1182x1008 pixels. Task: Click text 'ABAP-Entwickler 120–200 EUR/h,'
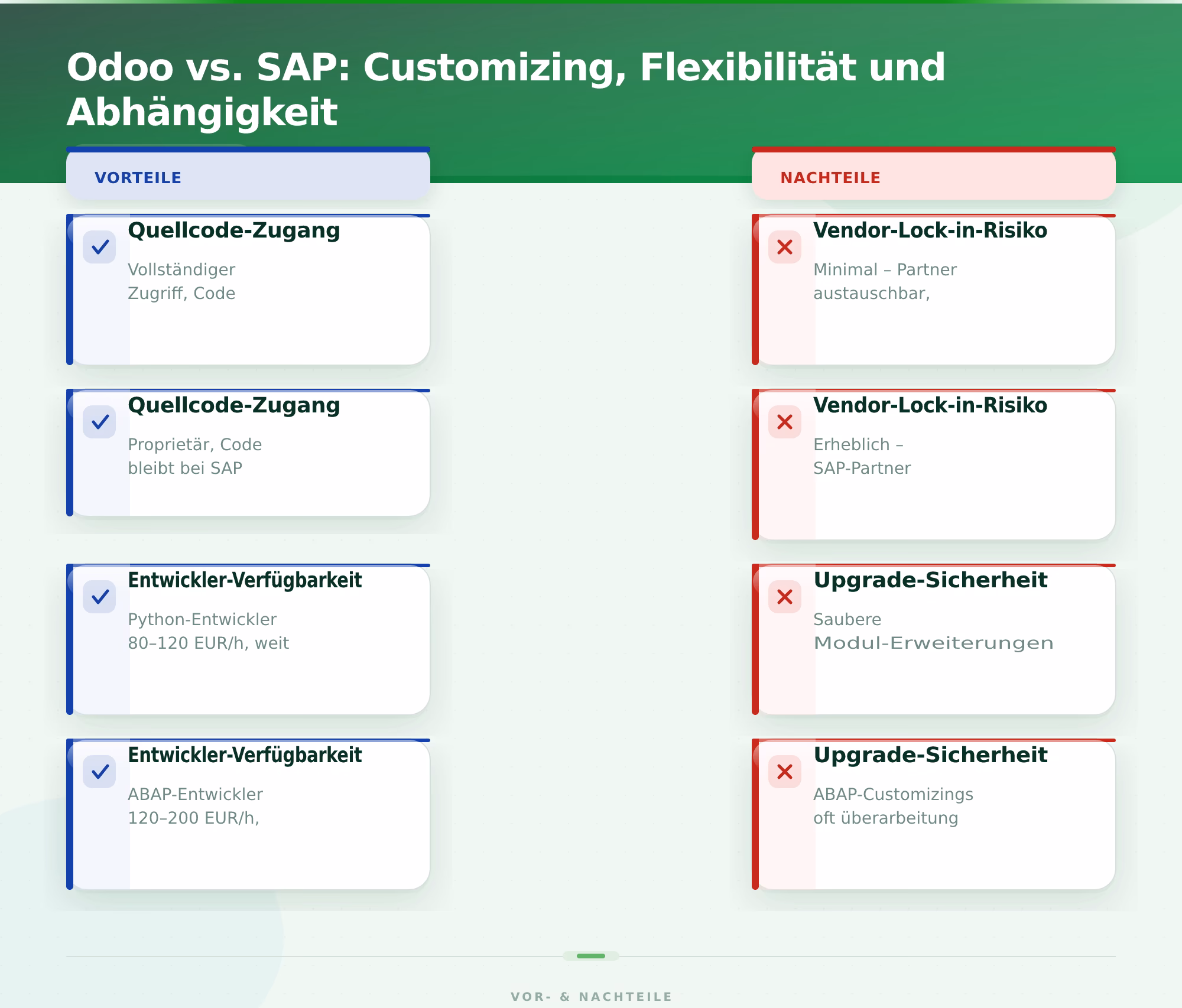(195, 806)
